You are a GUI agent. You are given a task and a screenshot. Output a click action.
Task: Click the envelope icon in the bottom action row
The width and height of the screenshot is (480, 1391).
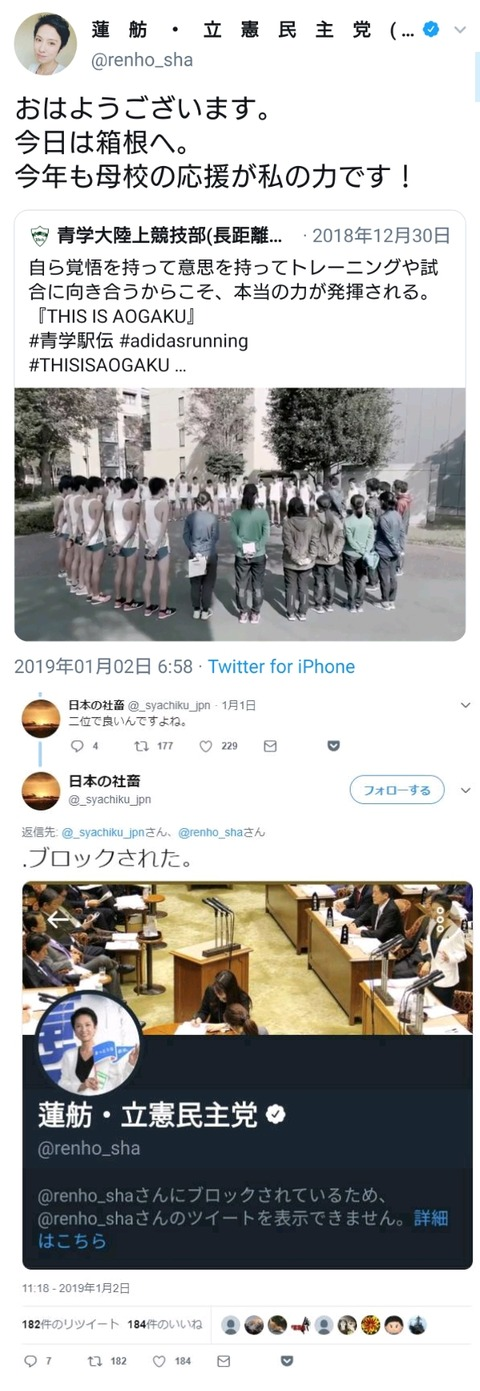pos(223,1361)
